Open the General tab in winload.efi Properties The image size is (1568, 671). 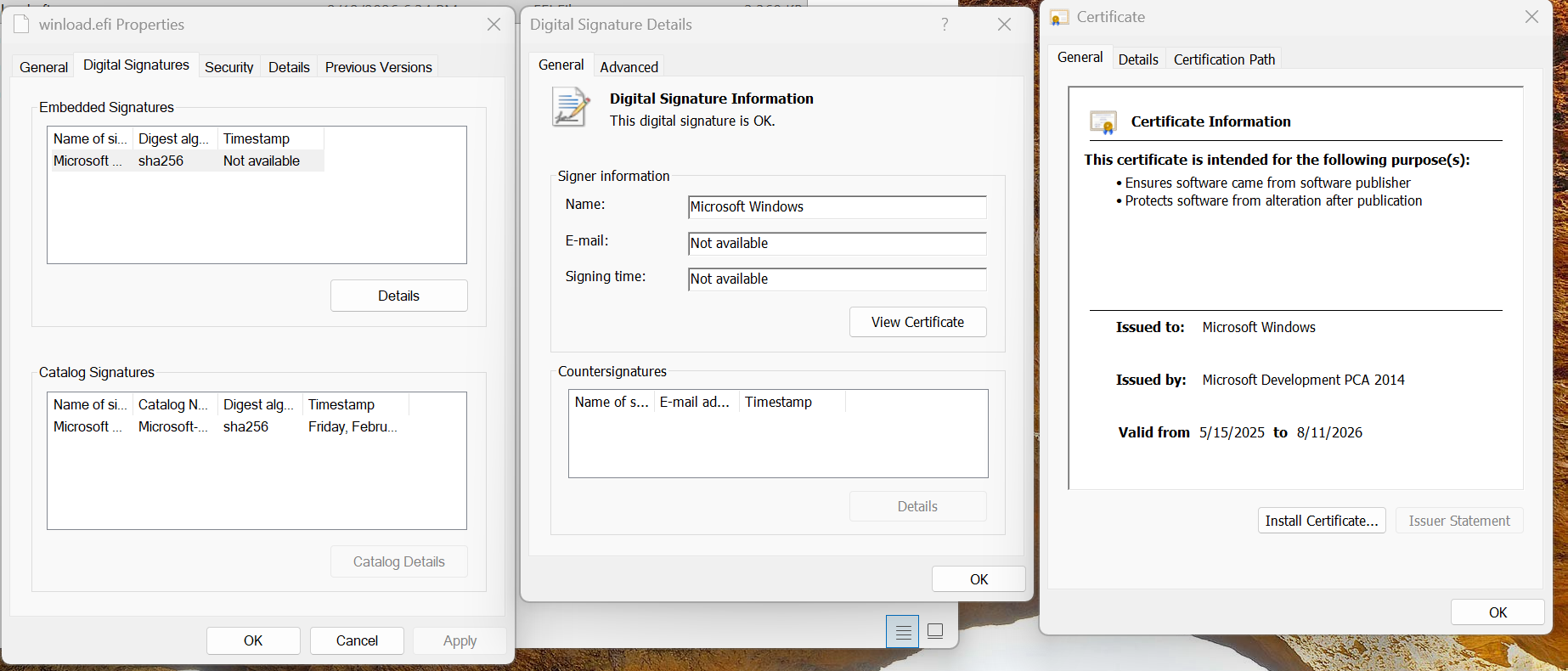coord(43,67)
